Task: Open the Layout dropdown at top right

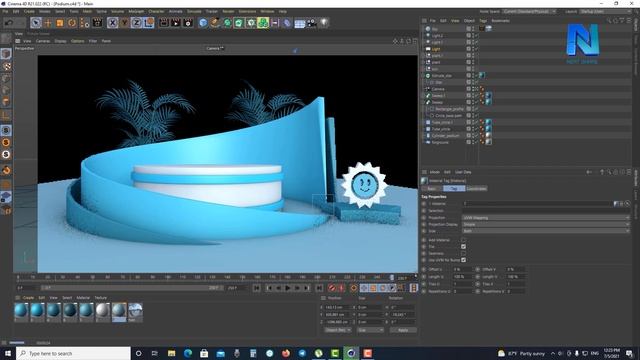Action: [x=606, y=11]
